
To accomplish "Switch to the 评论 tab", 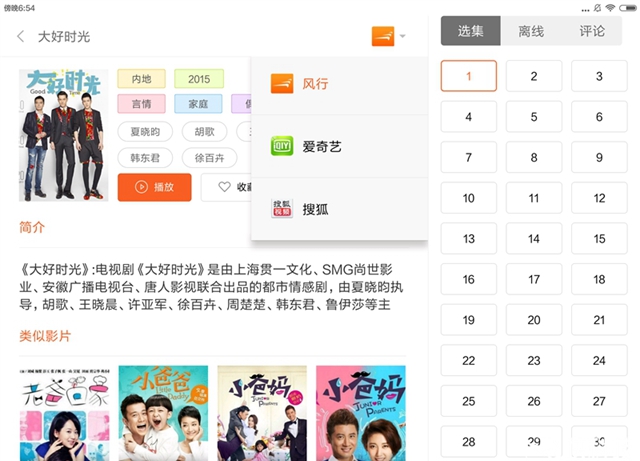I will (592, 31).
